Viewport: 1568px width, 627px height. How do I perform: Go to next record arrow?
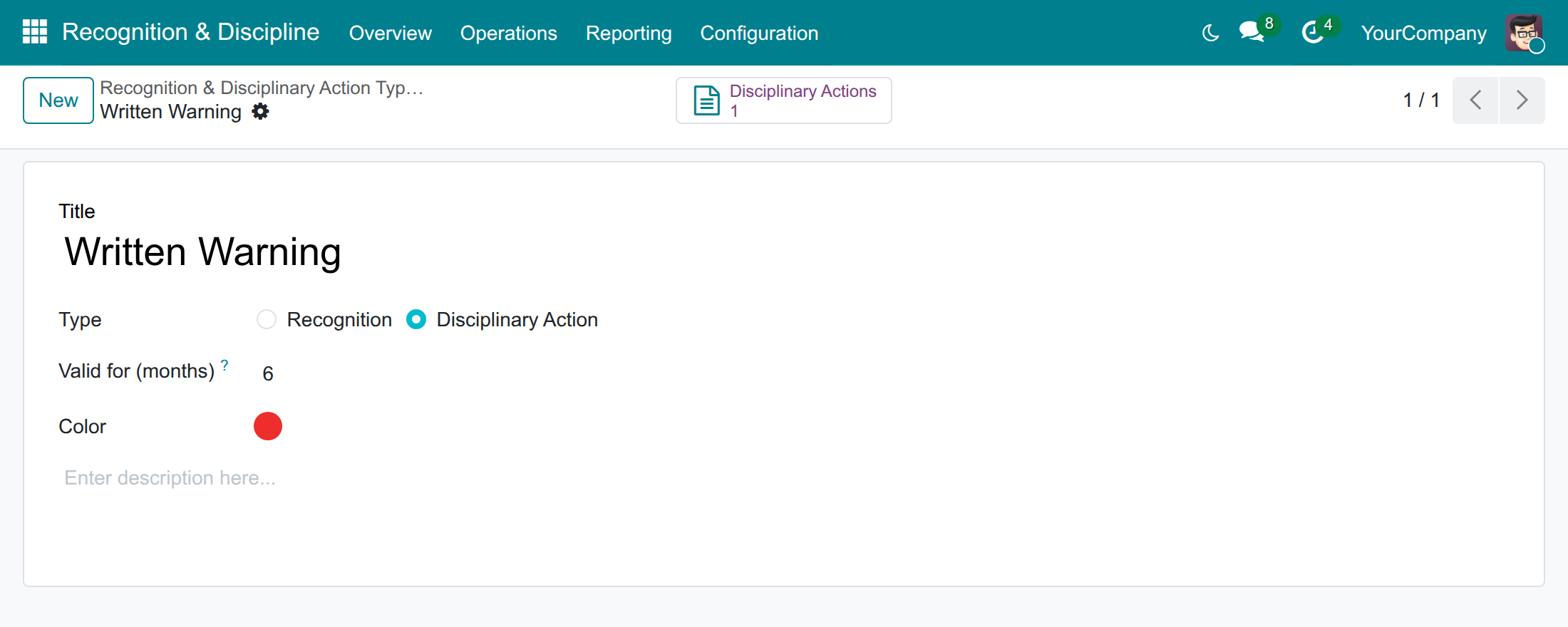(1522, 100)
